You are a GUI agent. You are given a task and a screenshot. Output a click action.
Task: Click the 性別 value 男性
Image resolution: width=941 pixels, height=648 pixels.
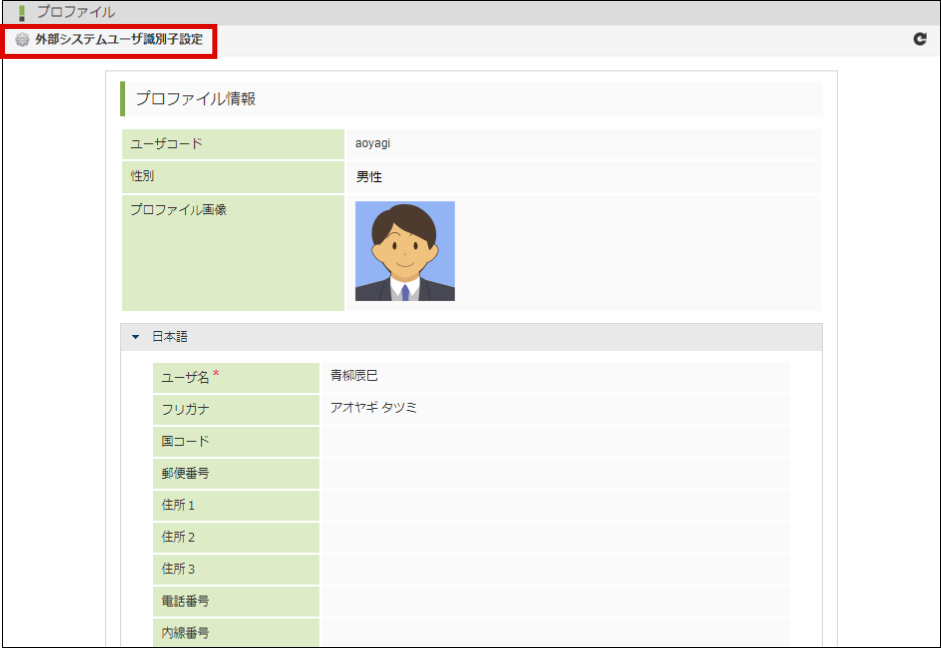[x=369, y=177]
